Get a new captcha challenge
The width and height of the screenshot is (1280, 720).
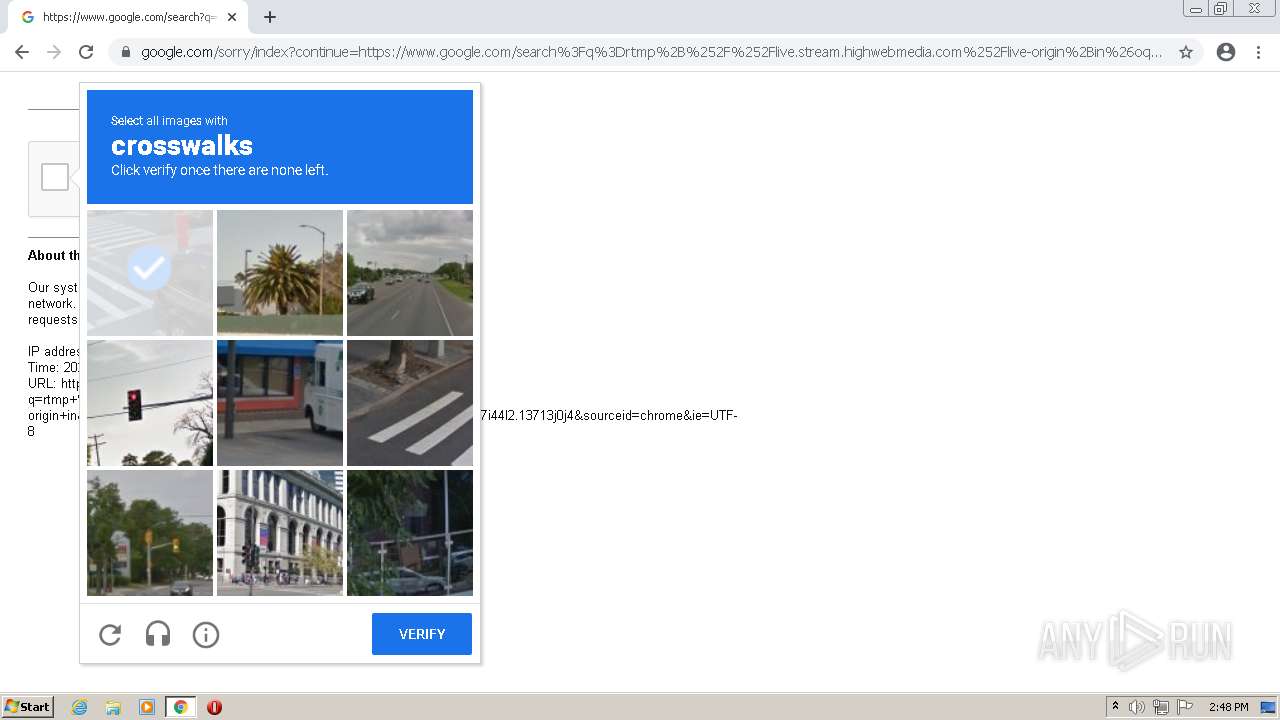pos(110,634)
